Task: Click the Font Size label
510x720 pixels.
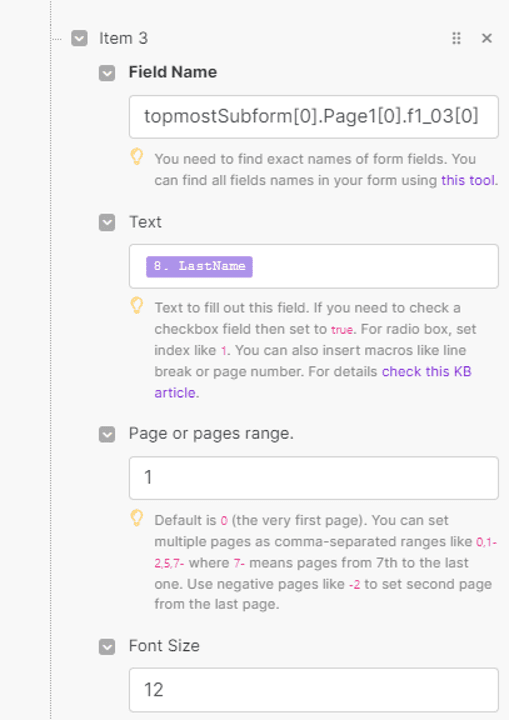Action: point(164,646)
